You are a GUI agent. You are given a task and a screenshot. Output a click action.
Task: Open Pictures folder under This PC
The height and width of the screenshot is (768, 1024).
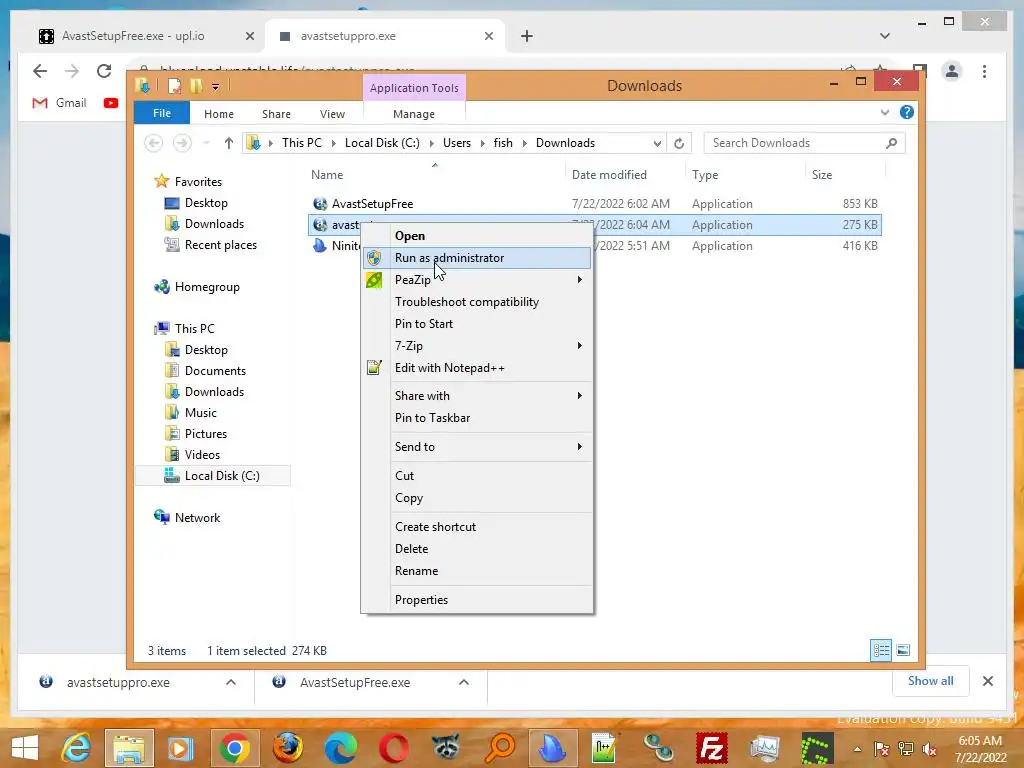click(x=206, y=434)
